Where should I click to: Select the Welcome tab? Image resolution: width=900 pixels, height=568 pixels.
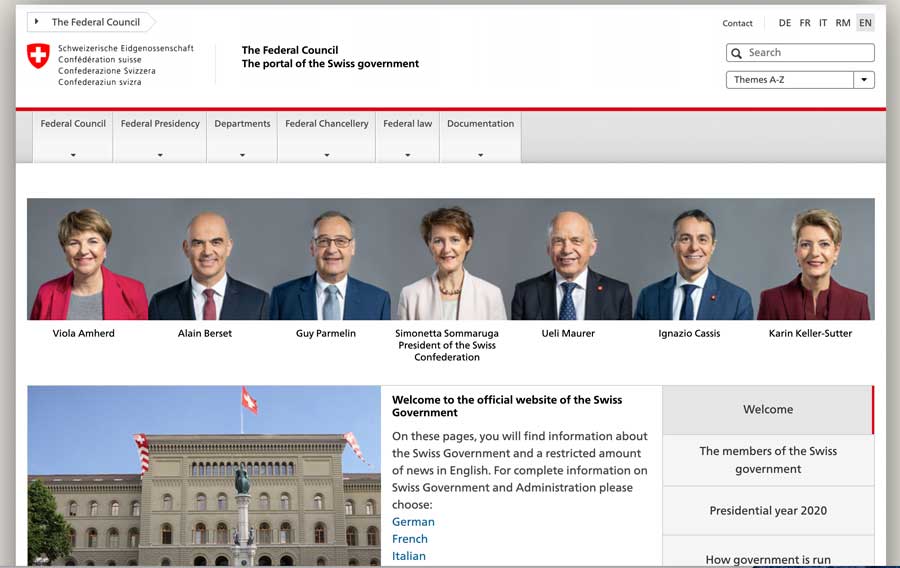(x=768, y=410)
